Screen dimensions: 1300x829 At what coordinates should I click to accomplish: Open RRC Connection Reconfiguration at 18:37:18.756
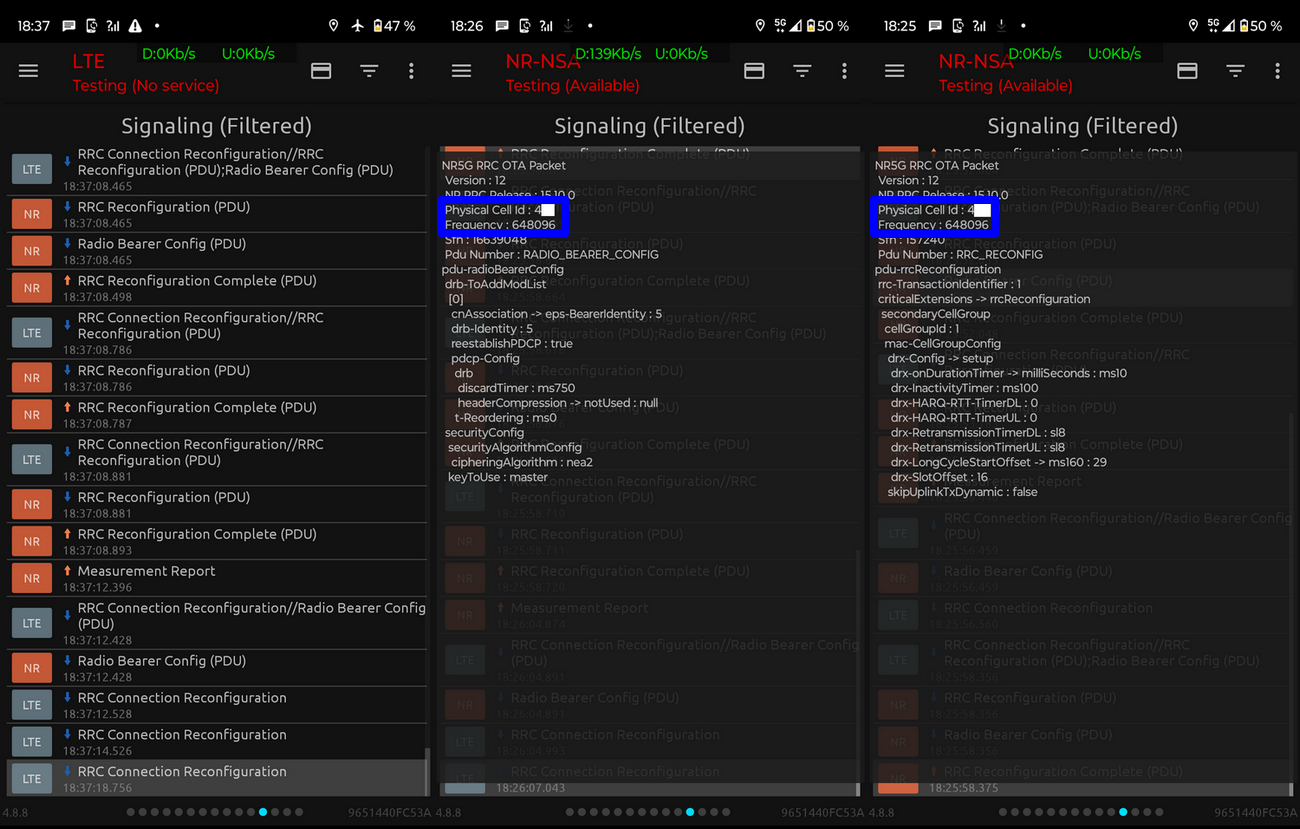(217, 778)
